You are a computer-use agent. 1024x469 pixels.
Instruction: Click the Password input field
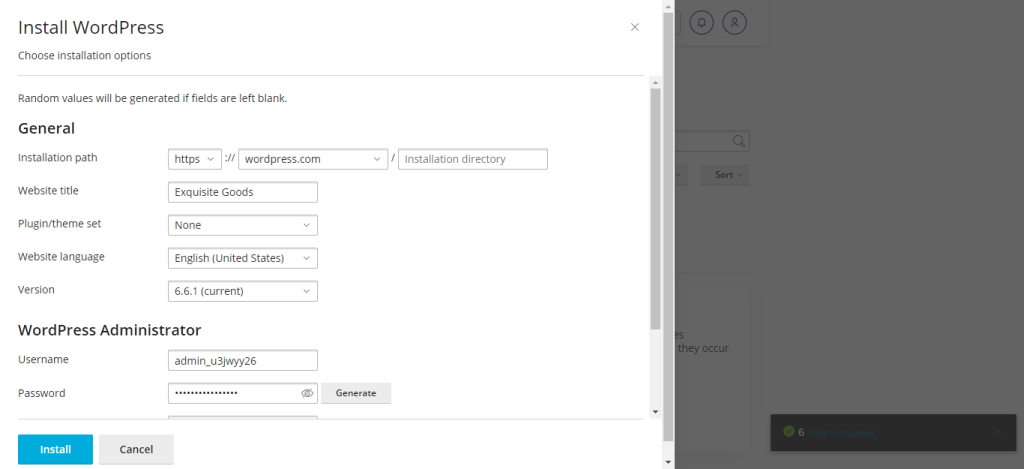(x=243, y=393)
